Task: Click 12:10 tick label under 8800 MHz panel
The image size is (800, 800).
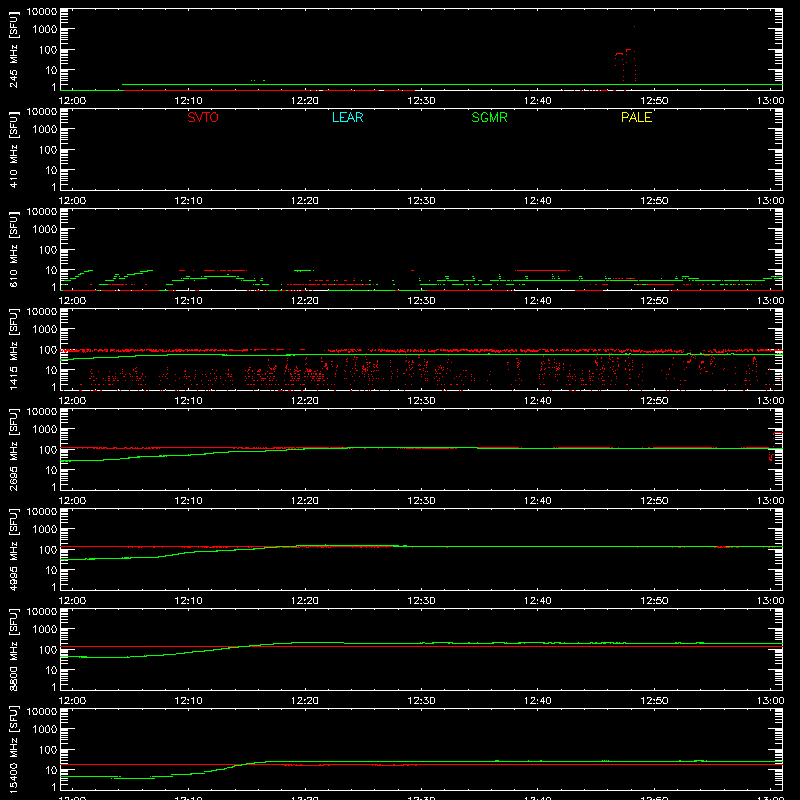Action: [188, 701]
